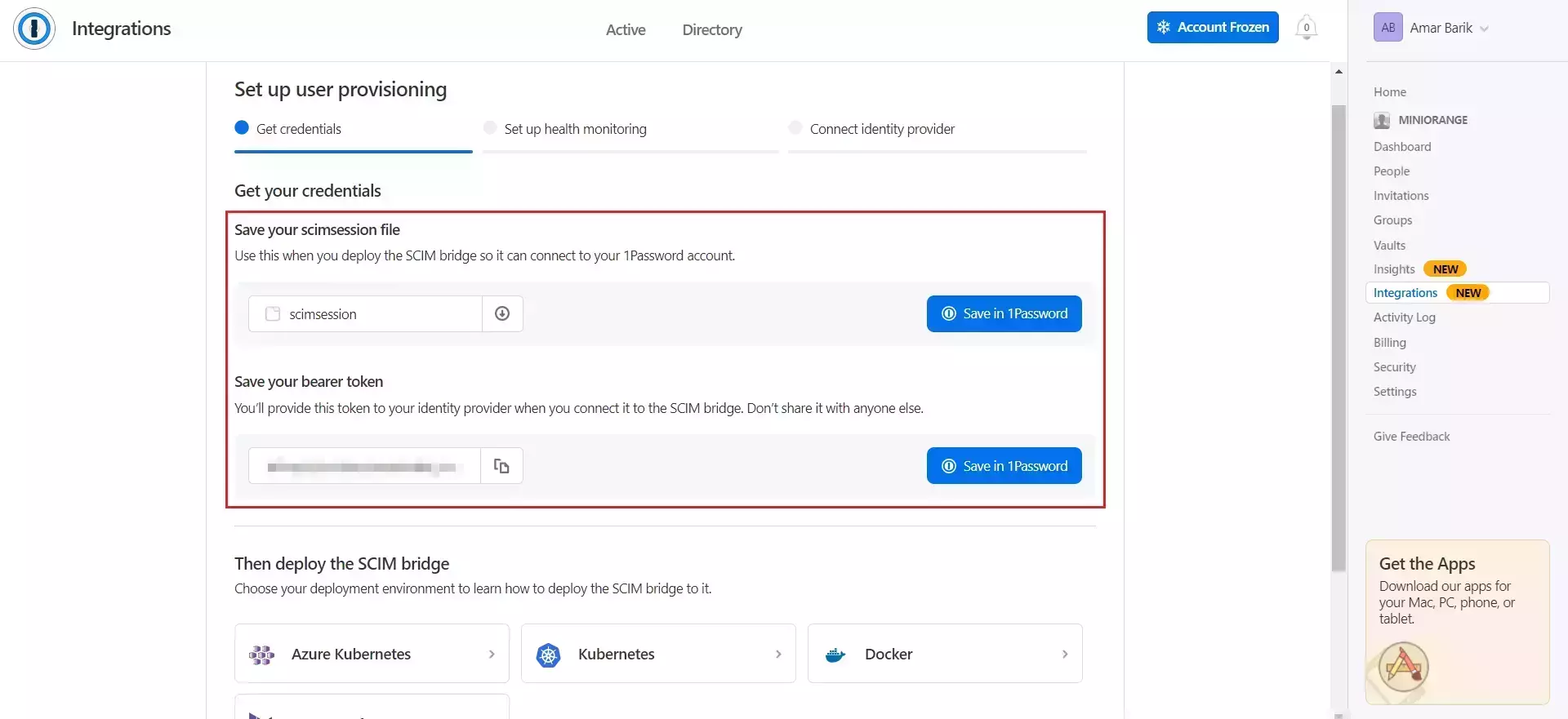Click the MINIORANGE team name
This screenshot has height=719, width=1568.
pos(1432,120)
